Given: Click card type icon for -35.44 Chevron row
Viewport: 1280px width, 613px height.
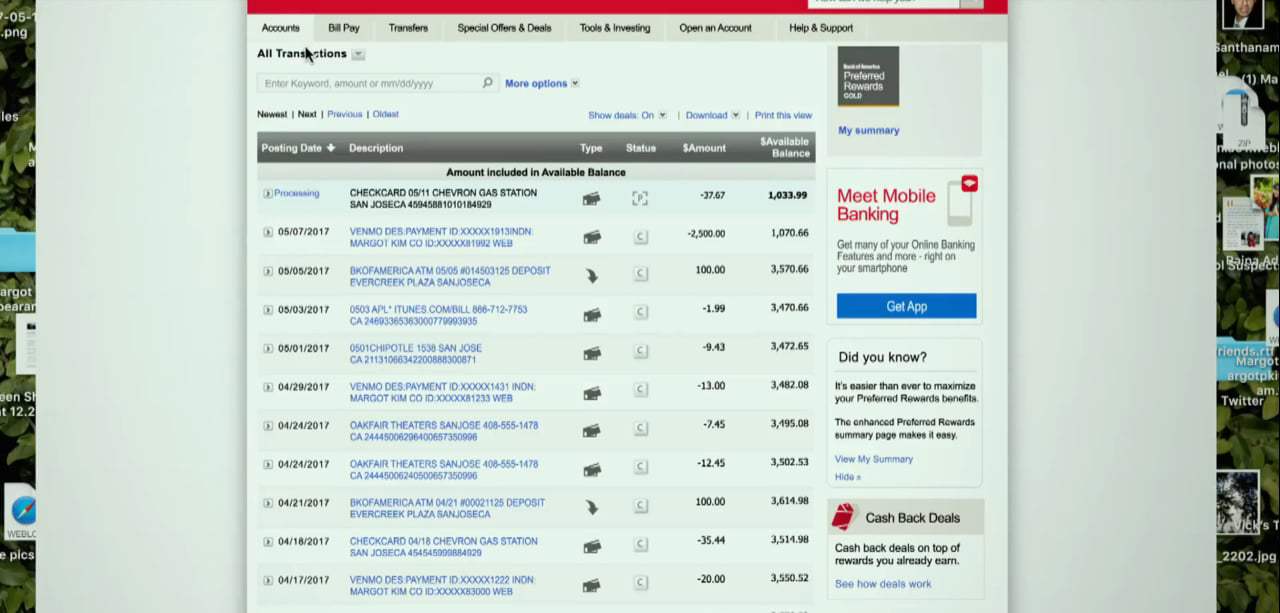Looking at the screenshot, I should coord(592,547).
